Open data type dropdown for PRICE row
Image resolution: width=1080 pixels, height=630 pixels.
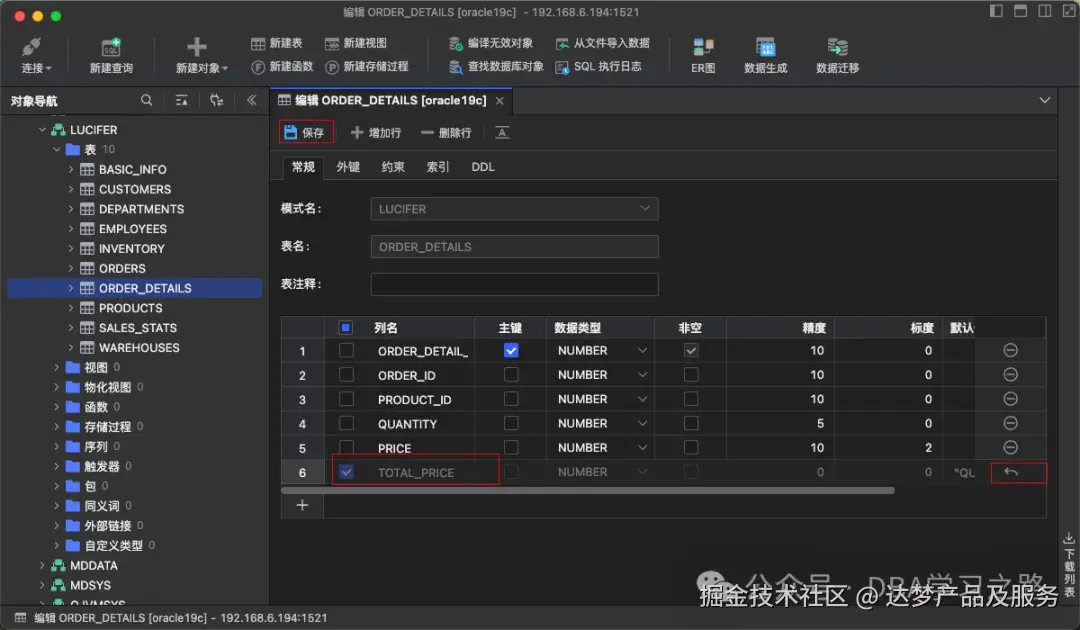point(642,448)
